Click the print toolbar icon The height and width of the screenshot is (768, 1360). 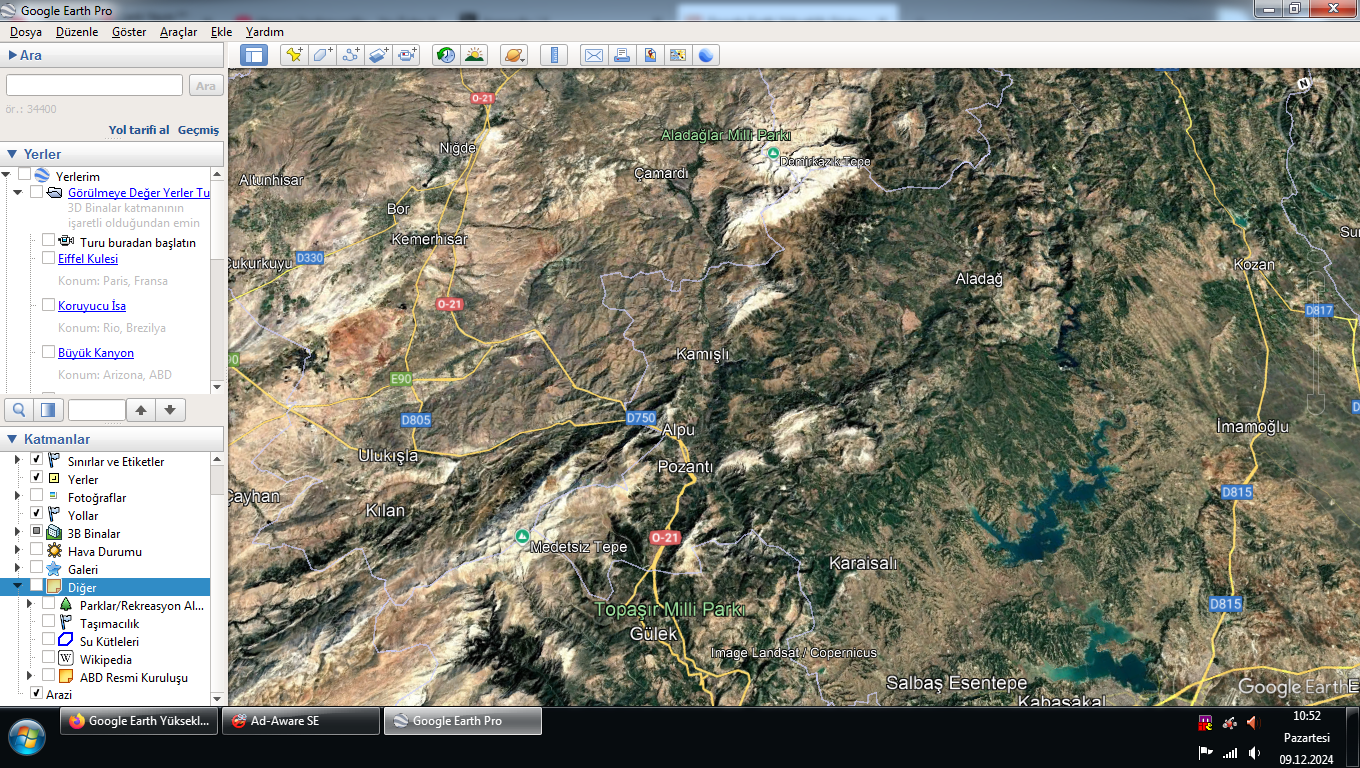click(622, 55)
